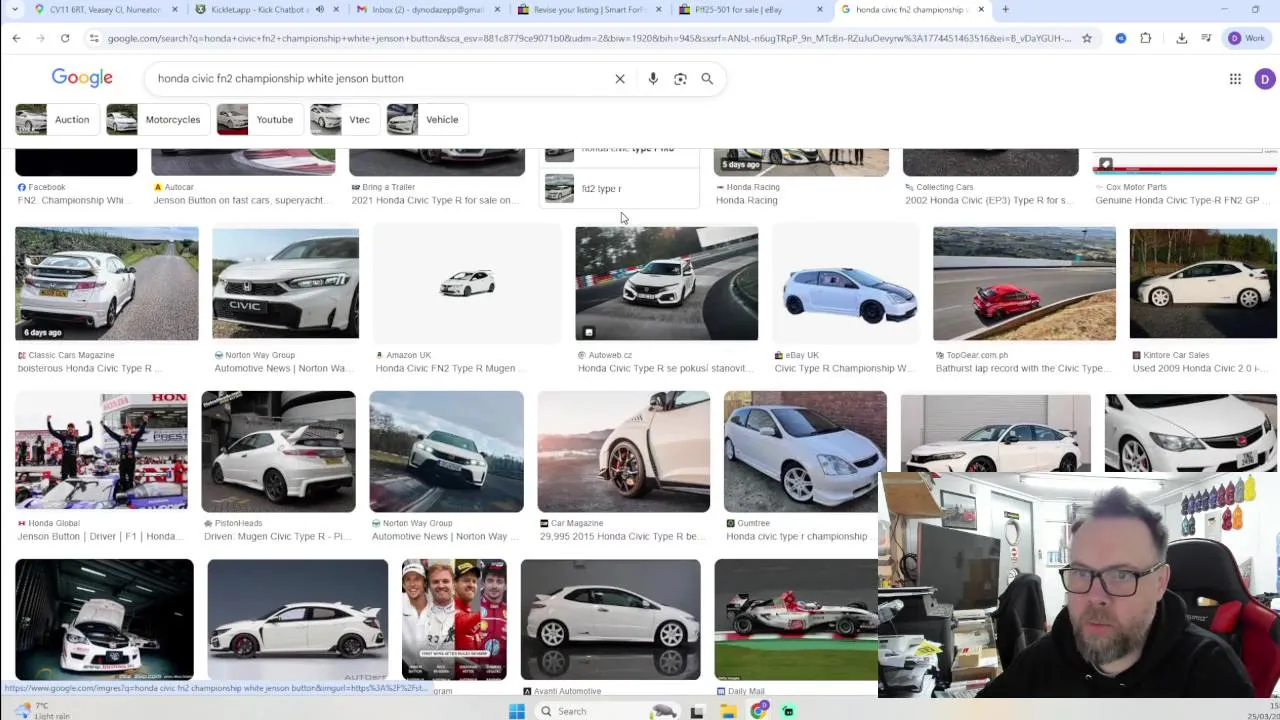Click the magnifying glass search button
The width and height of the screenshot is (1280, 720).
click(707, 78)
